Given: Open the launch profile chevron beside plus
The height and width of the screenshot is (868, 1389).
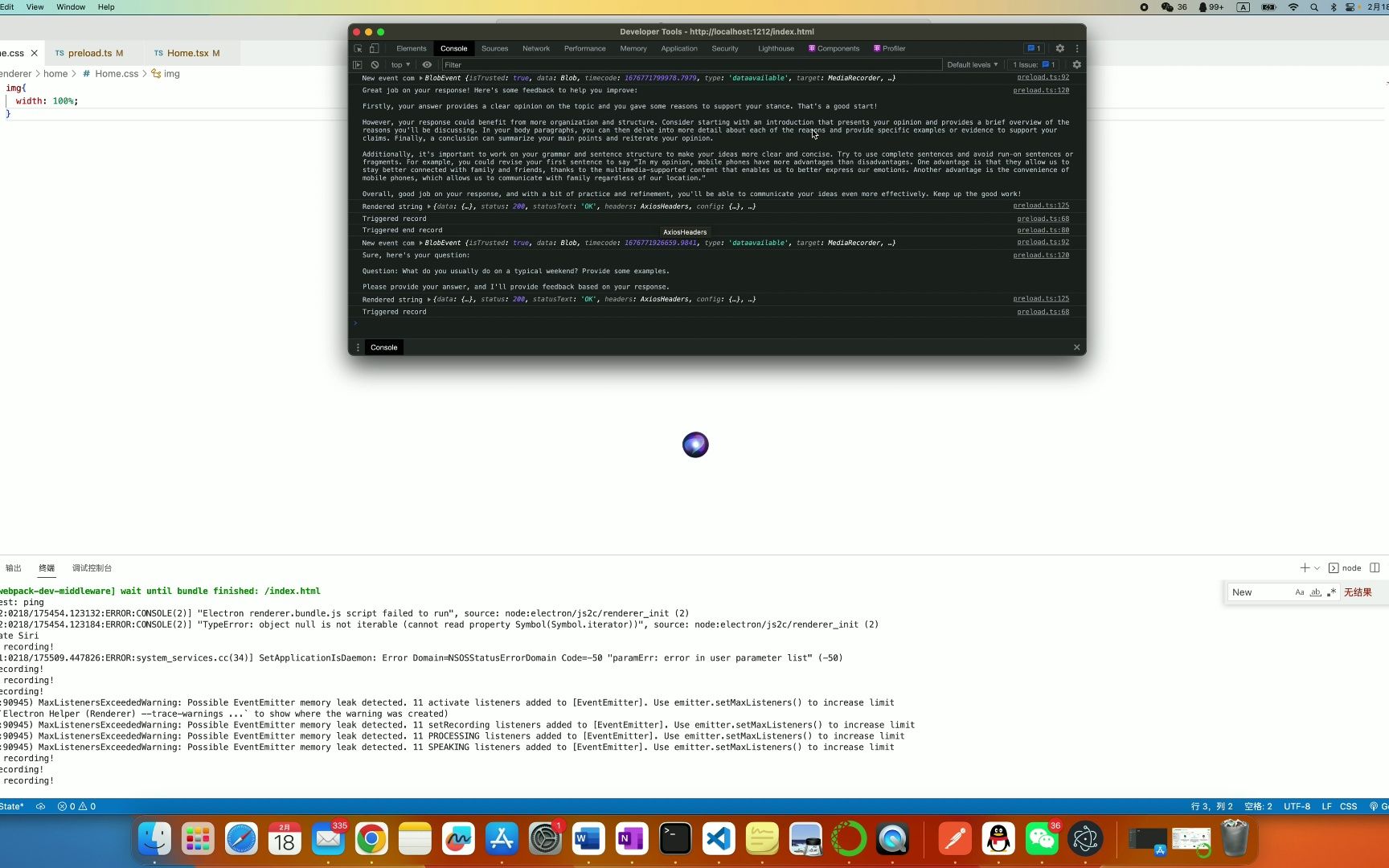Looking at the screenshot, I should [1317, 568].
